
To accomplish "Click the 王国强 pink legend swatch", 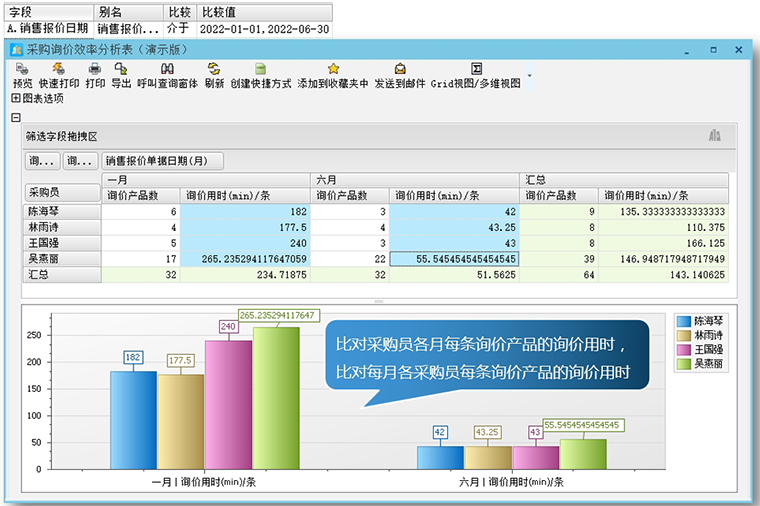I will tap(684, 350).
